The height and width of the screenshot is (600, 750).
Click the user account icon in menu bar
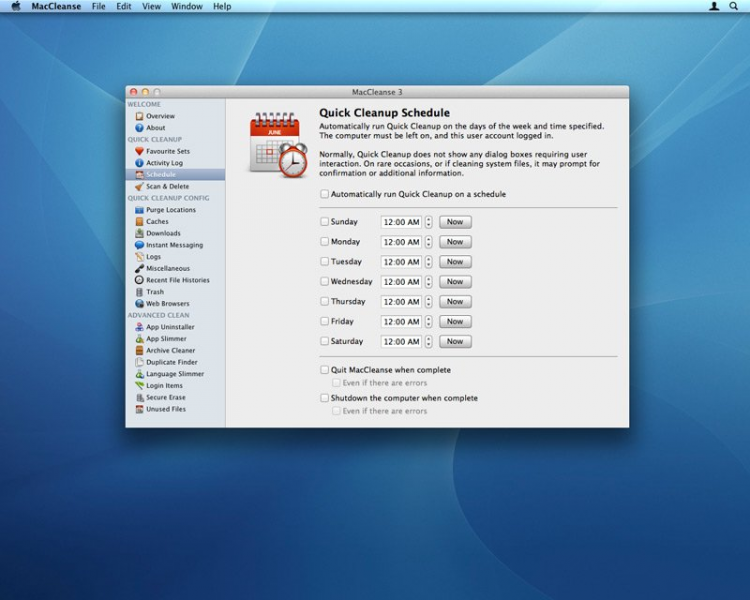tap(714, 6)
